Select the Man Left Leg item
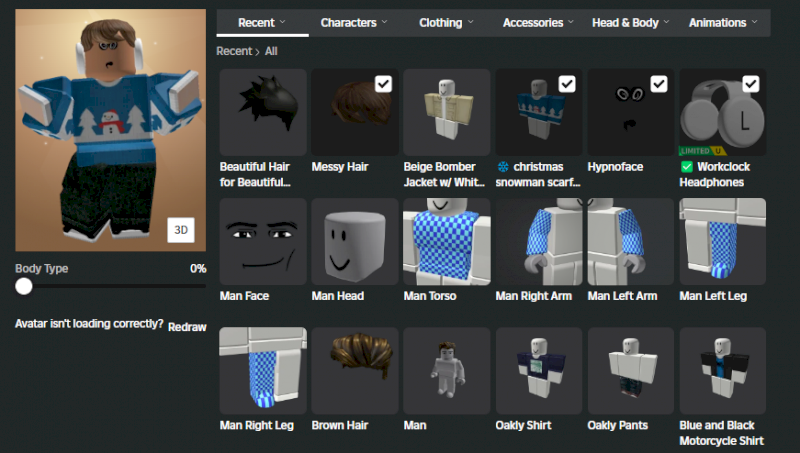 (722, 241)
